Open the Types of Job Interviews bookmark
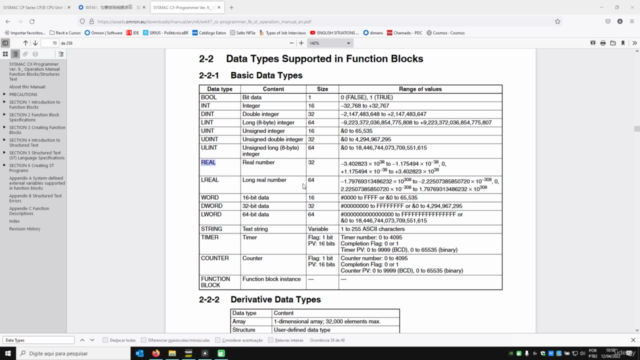Screen dimensions: 640x360 283,33
